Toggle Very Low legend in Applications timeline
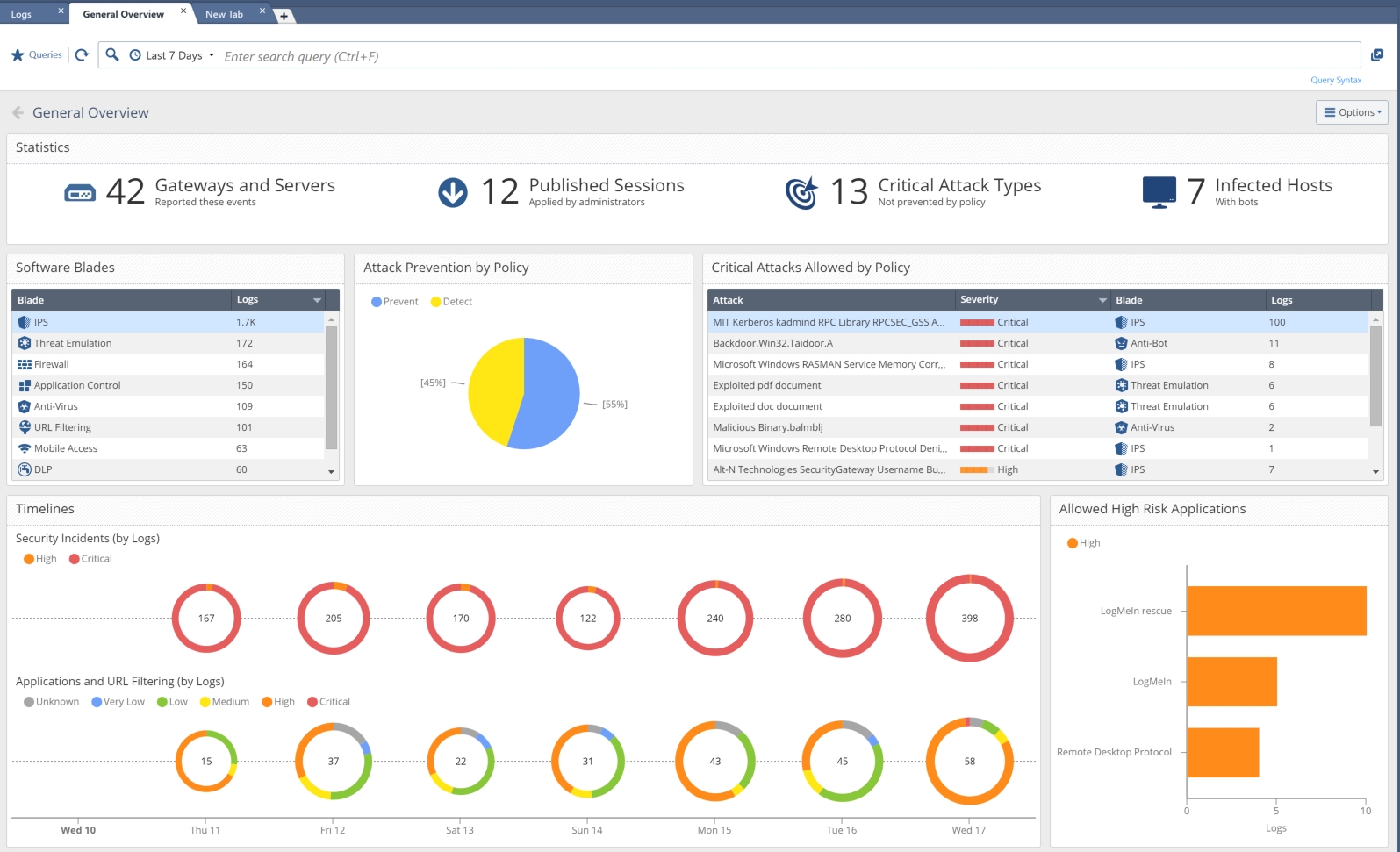This screenshot has height=852, width=1400. (x=118, y=702)
